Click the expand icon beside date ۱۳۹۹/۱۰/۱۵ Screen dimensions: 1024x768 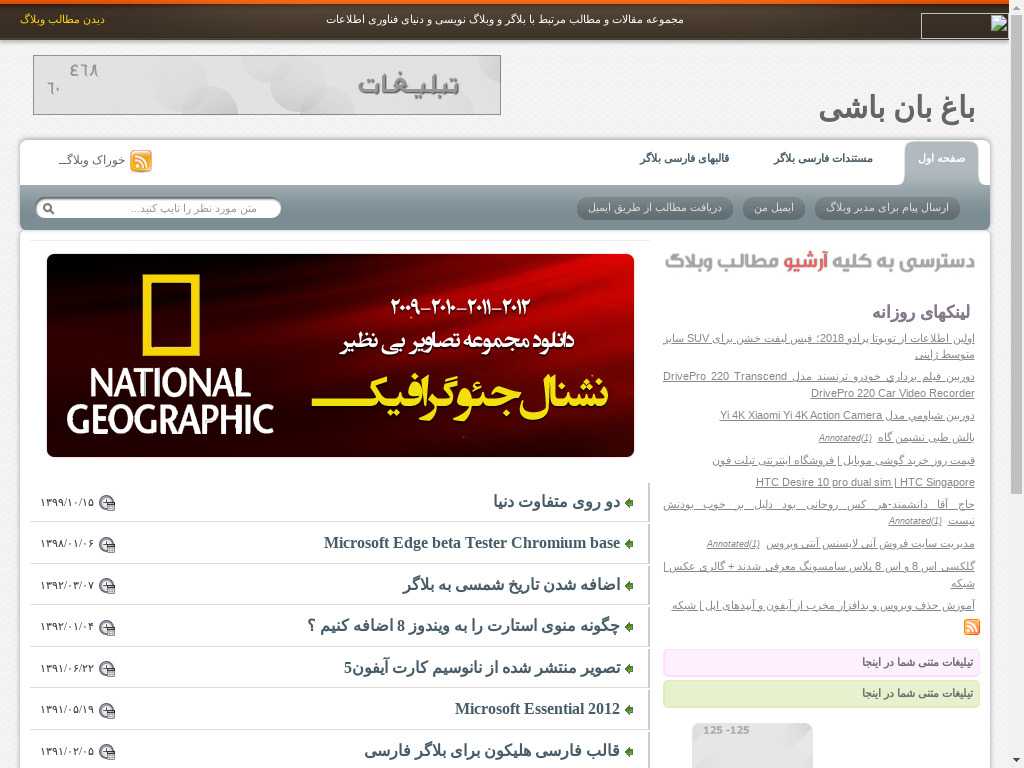[107, 503]
